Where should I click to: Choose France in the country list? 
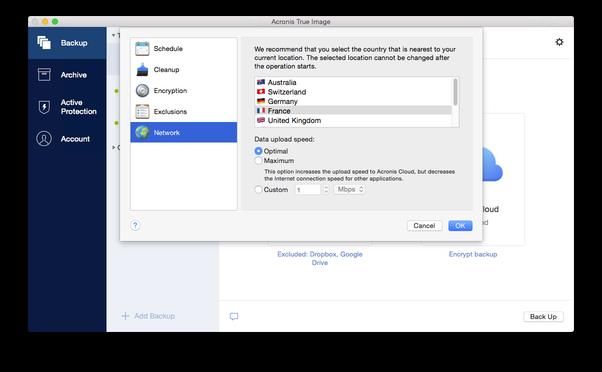pos(354,111)
